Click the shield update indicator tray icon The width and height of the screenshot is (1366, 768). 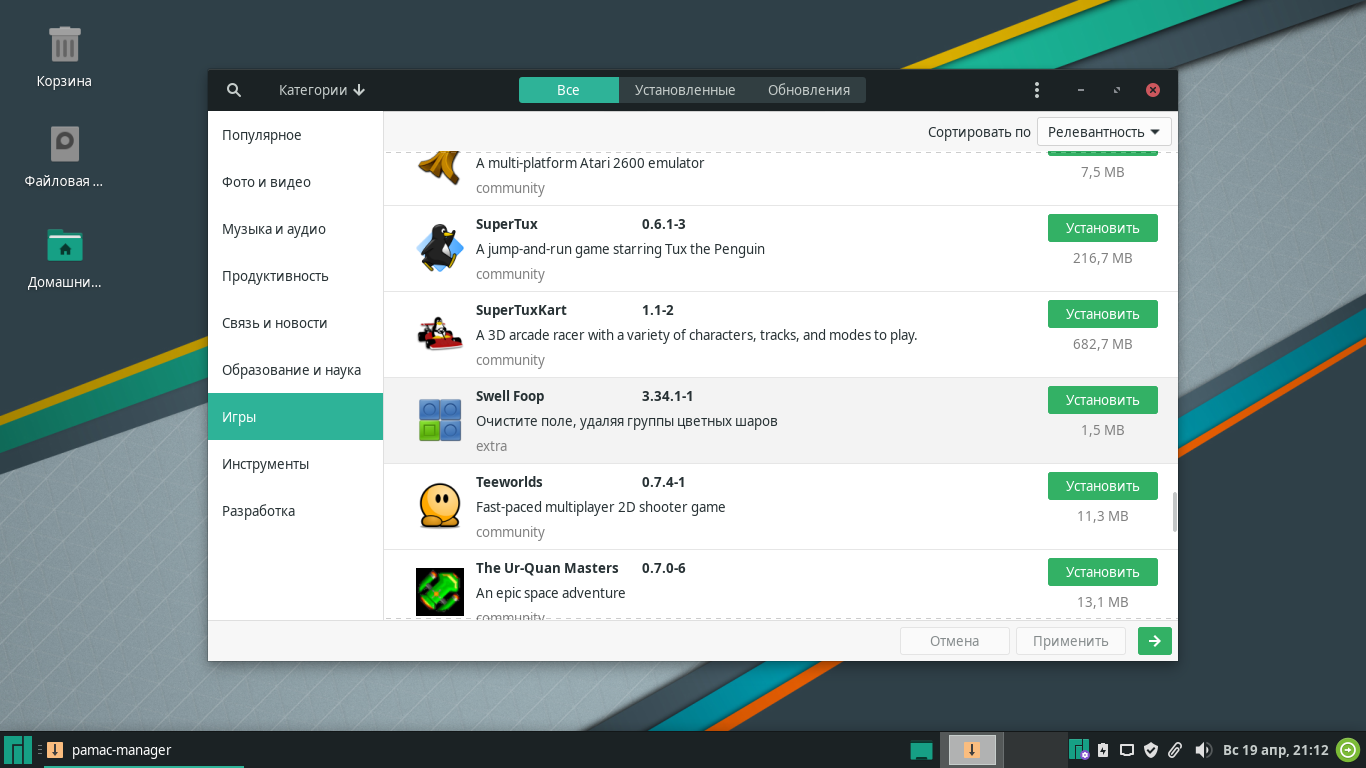tap(1151, 750)
